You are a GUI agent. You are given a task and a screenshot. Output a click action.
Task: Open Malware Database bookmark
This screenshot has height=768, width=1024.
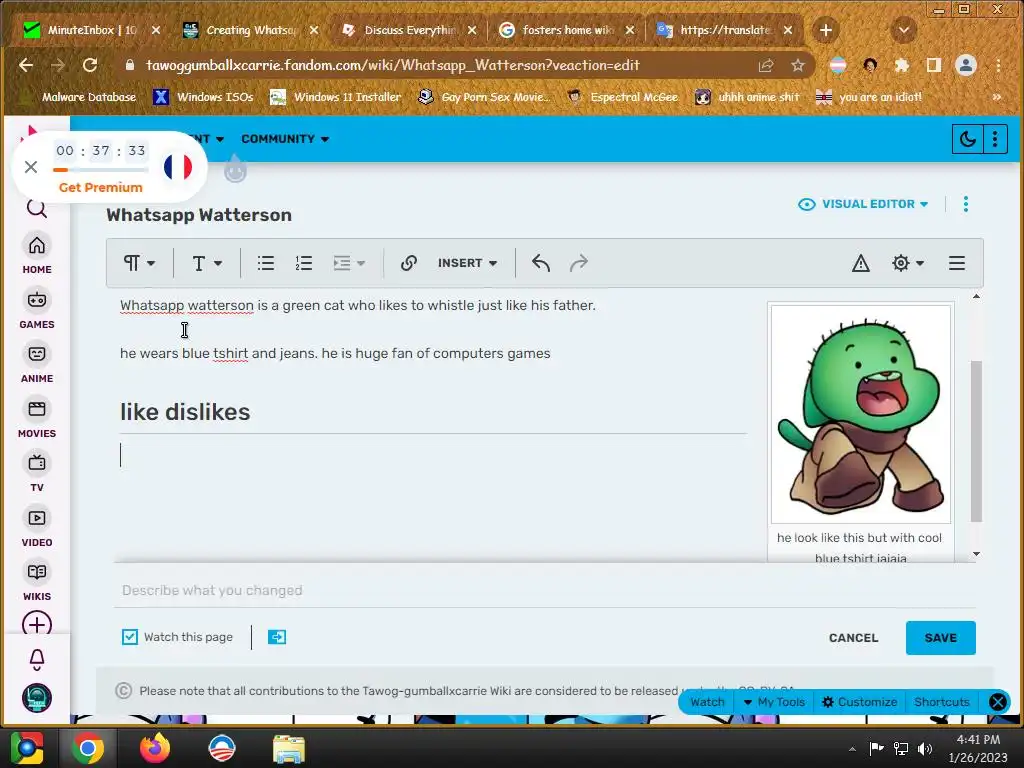pos(78,97)
